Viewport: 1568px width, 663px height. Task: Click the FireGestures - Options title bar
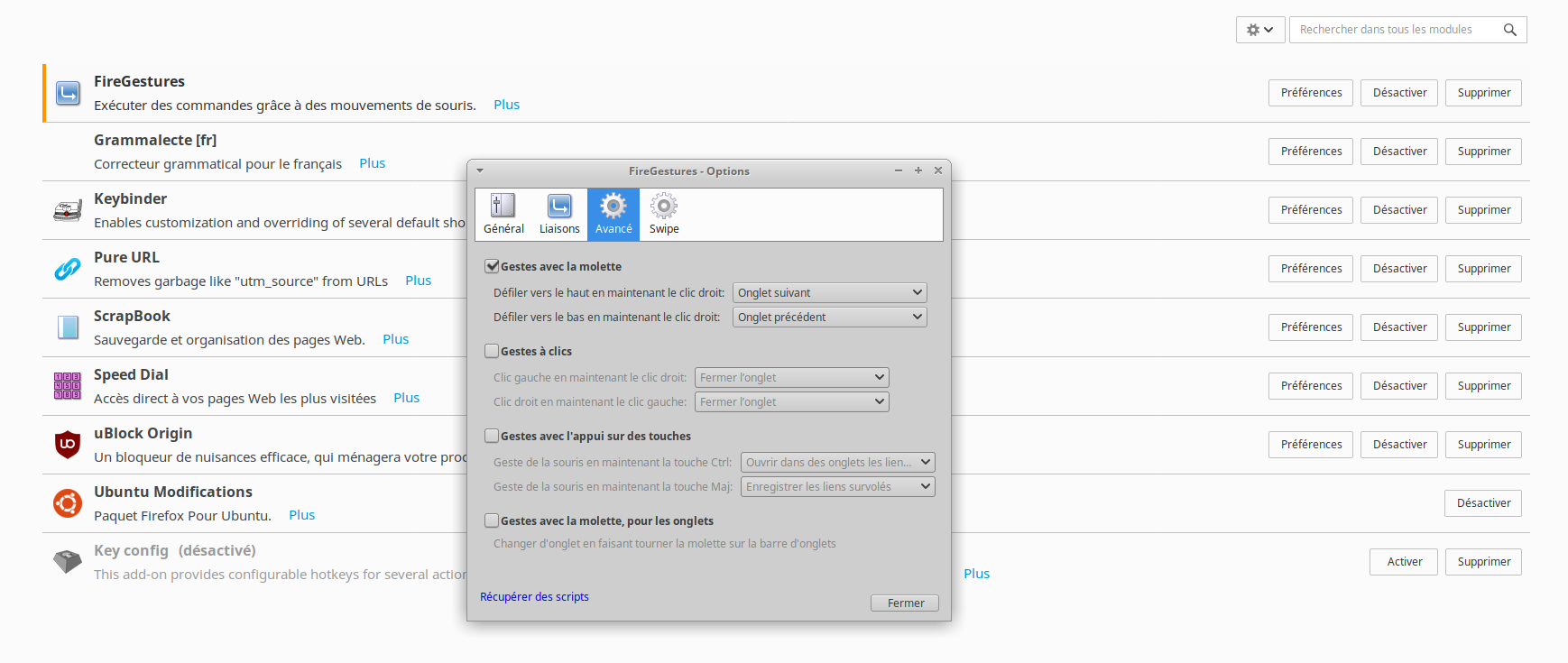click(x=689, y=170)
